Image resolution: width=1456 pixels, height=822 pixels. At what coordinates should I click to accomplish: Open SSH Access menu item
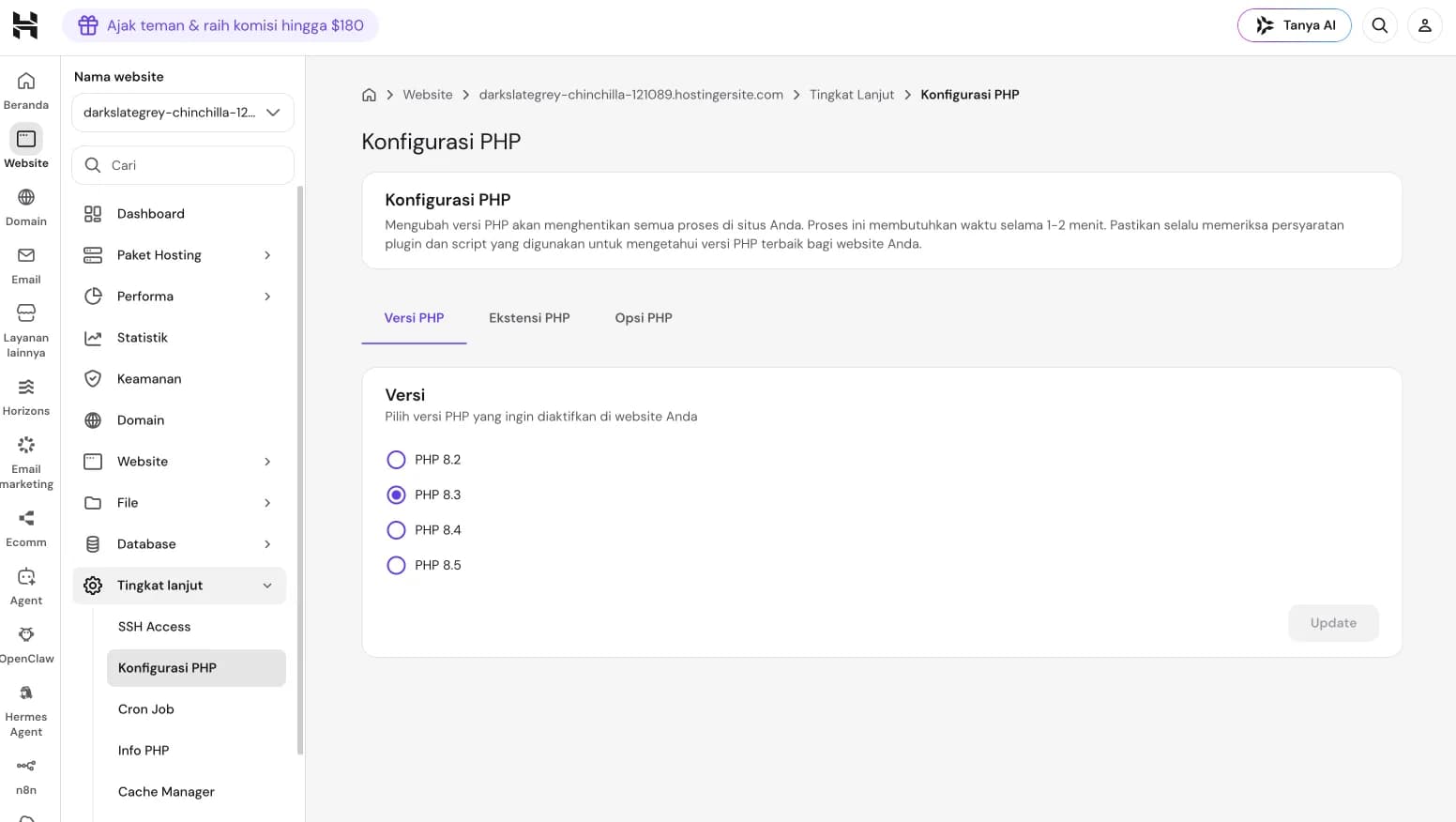(x=196, y=627)
